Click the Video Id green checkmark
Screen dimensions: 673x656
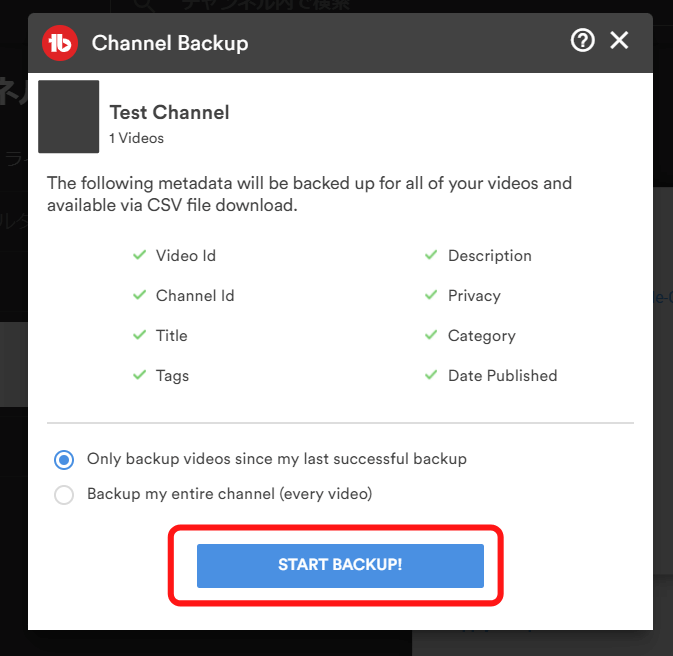coord(139,255)
